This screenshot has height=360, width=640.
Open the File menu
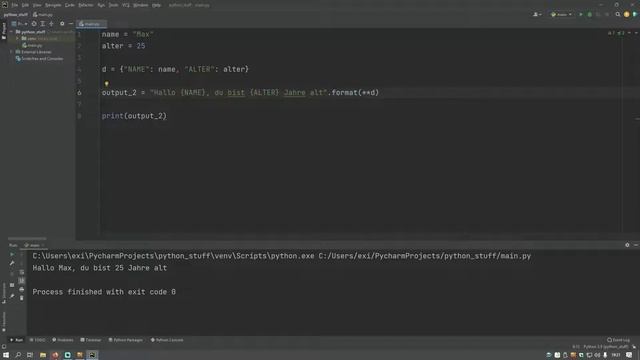coord(15,5)
